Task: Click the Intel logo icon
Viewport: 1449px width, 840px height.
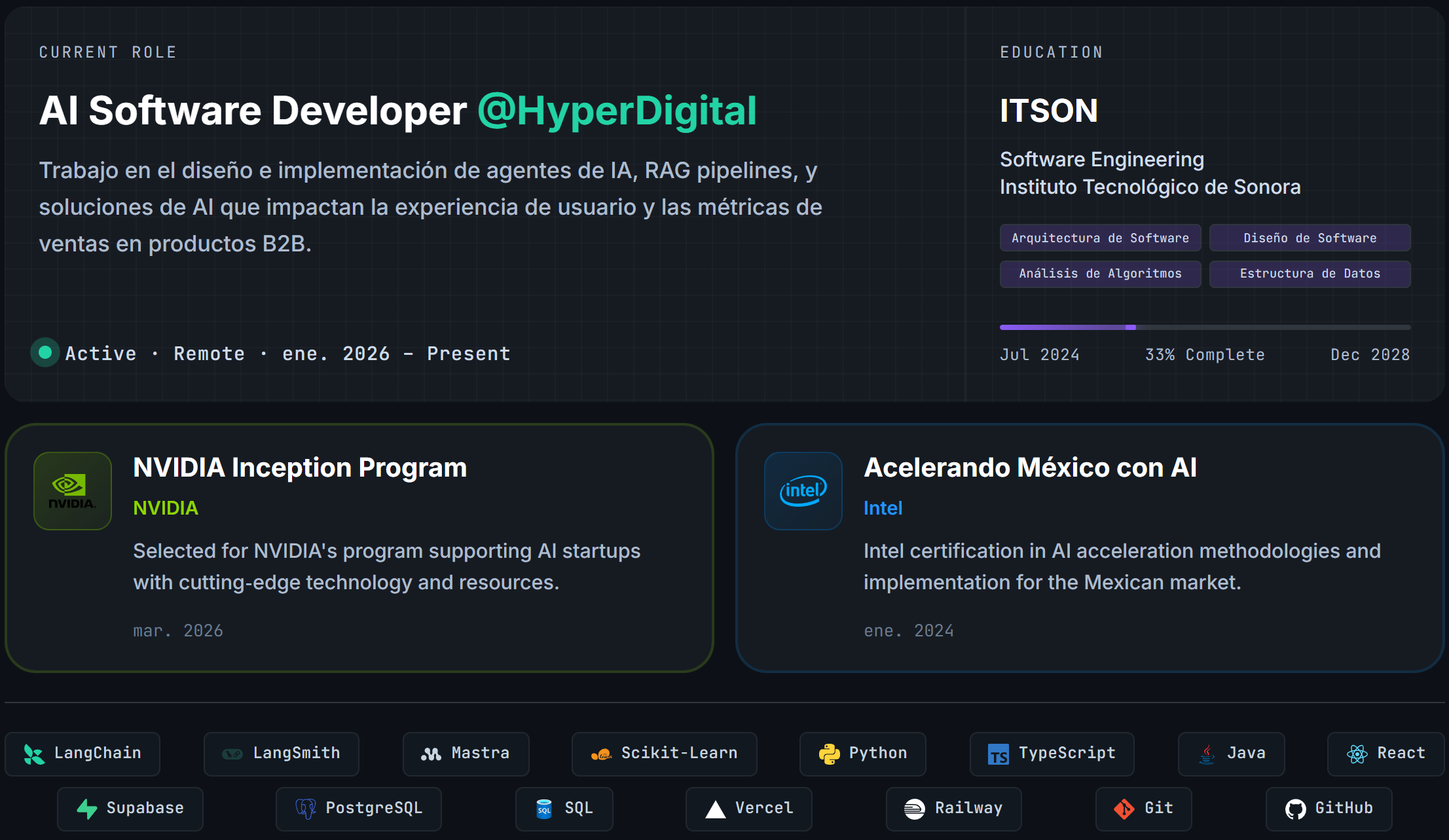Action: (803, 491)
